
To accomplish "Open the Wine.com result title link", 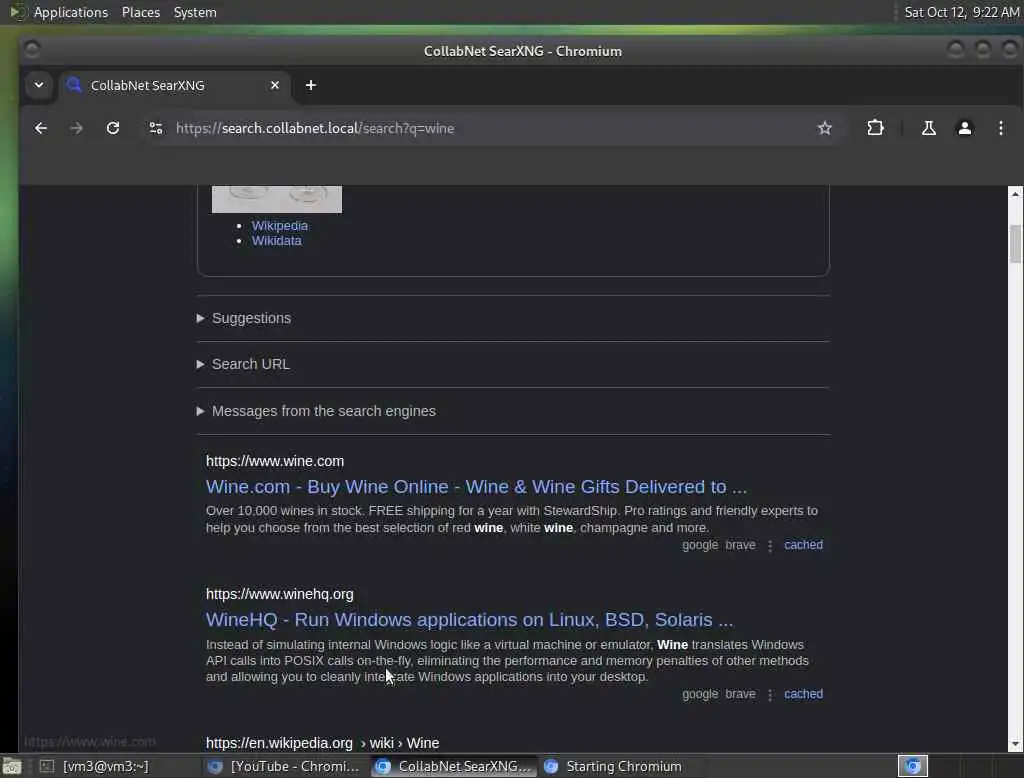I will (x=476, y=487).
